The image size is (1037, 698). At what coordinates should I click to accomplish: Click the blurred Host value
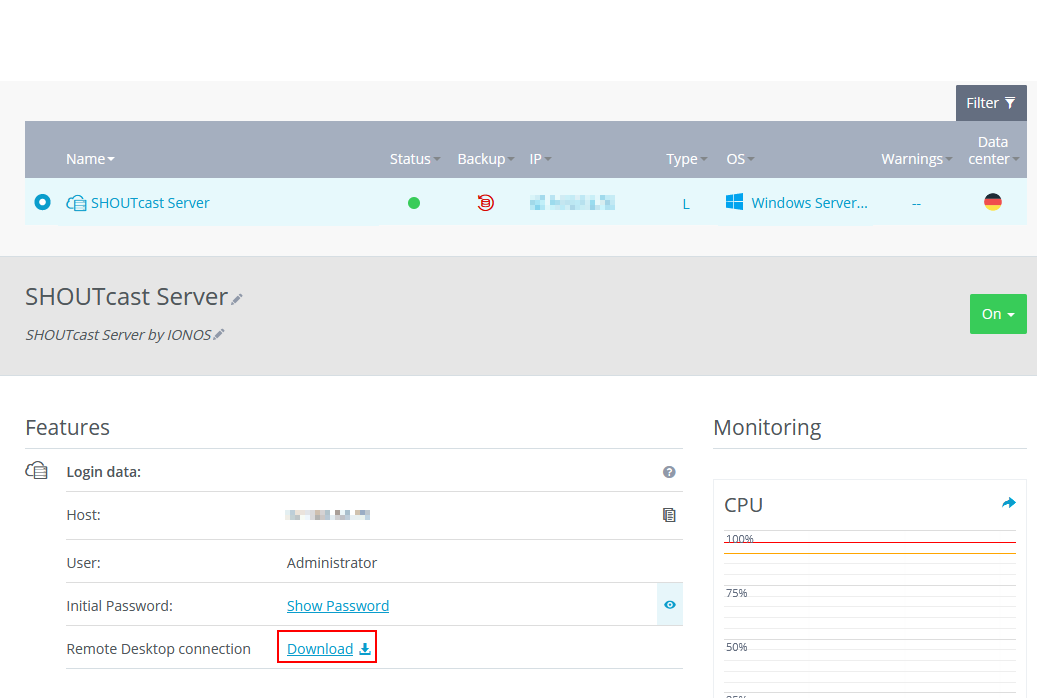[327, 515]
